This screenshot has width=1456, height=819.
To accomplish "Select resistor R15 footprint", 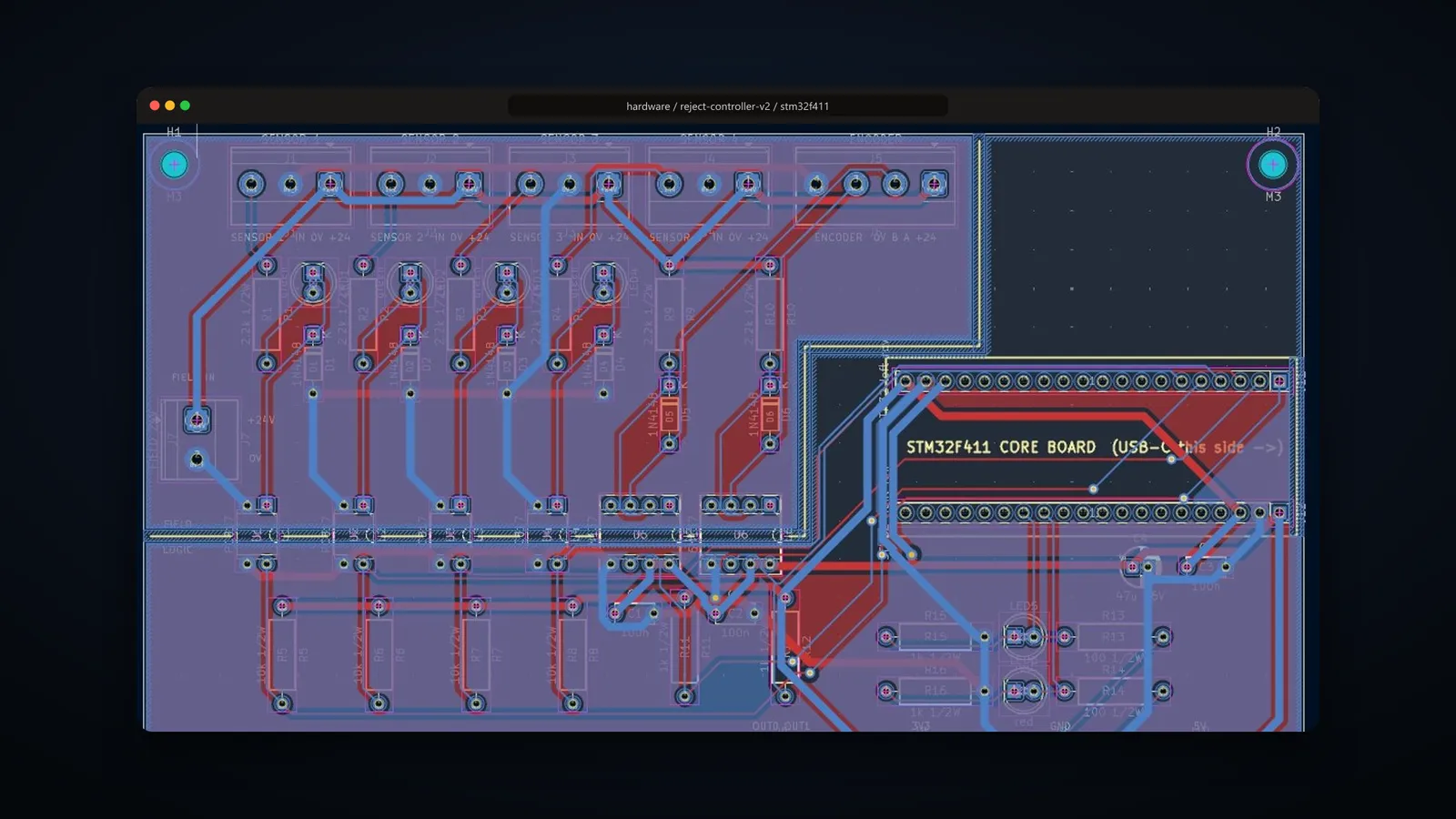I will 935,636.
